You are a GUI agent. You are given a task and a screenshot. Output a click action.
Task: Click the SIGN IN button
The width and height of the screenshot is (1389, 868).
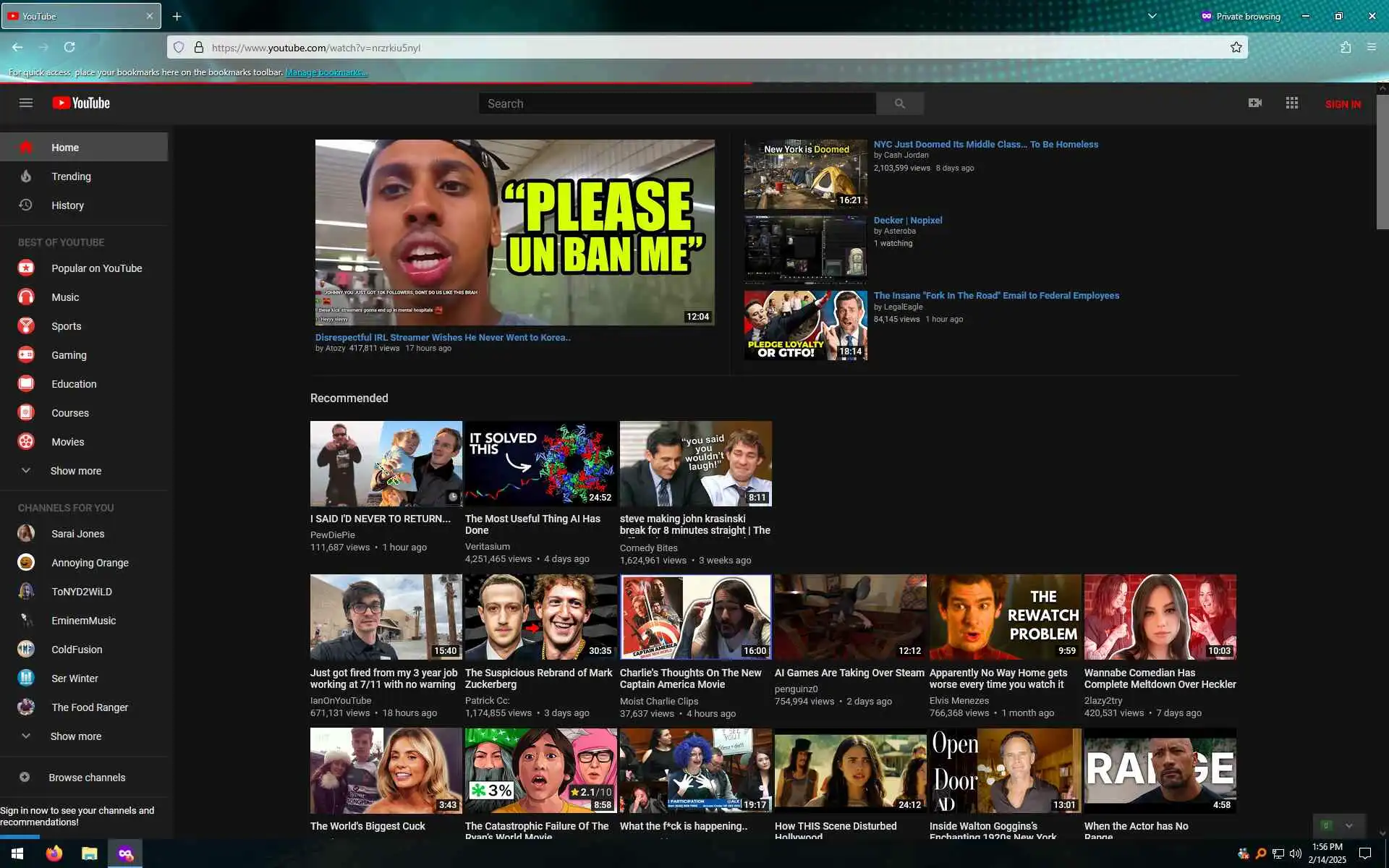(x=1342, y=104)
